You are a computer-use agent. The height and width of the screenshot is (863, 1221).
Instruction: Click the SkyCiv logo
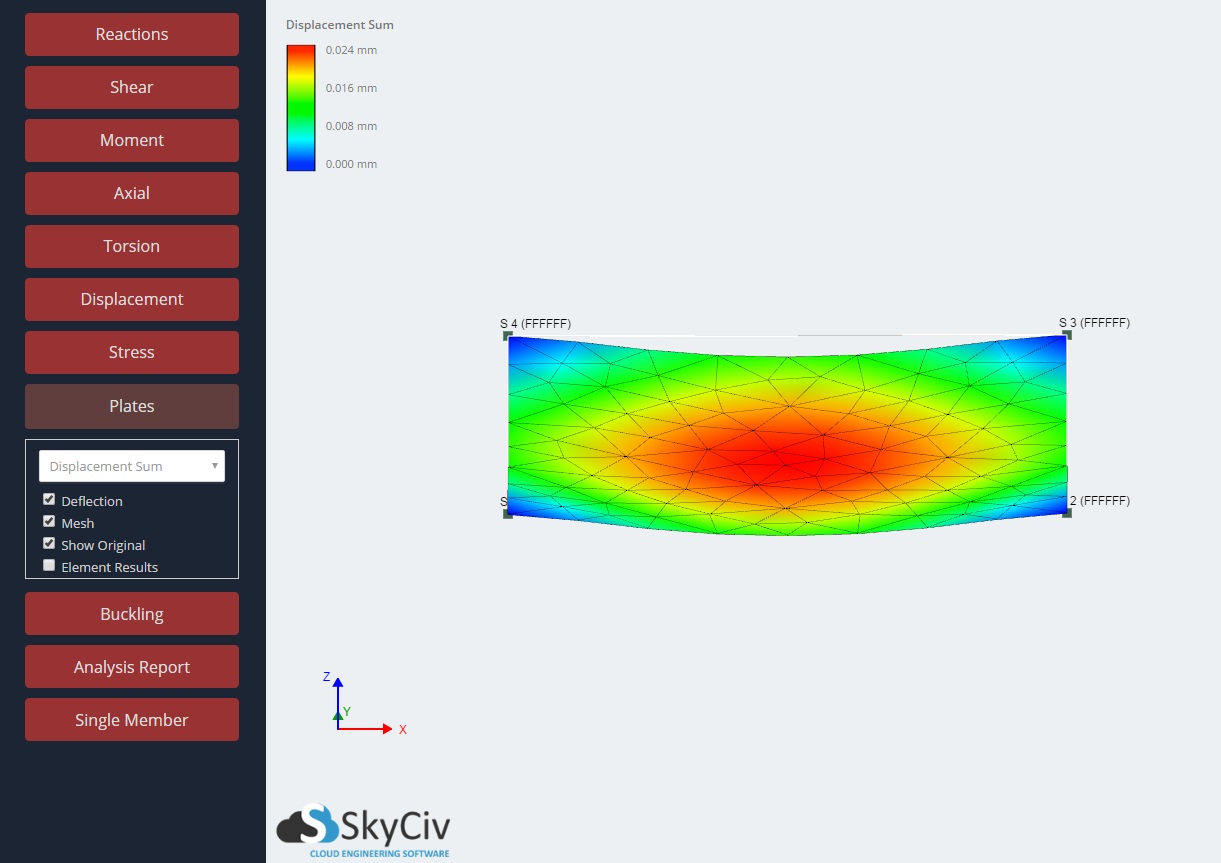(x=364, y=830)
